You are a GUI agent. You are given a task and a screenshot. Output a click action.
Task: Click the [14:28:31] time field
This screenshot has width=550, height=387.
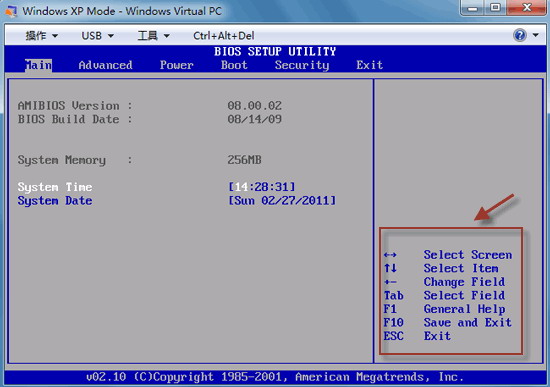coord(262,187)
